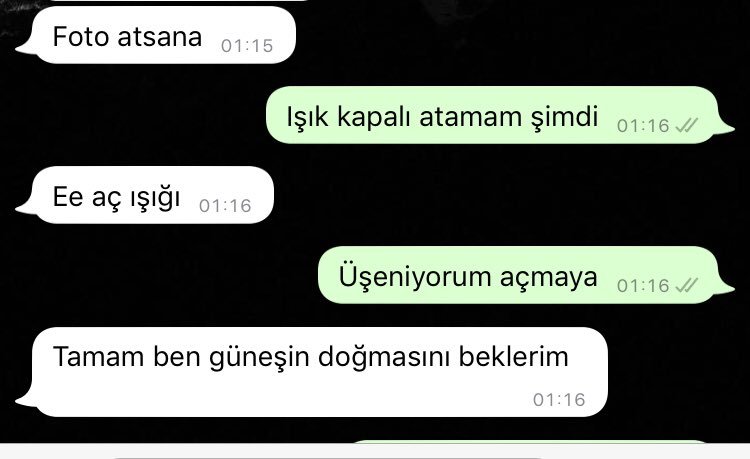The height and width of the screenshot is (459, 750).
Task: Click the 01:16 time on "Üşeniyorum açmaya"
Action: [x=643, y=285]
